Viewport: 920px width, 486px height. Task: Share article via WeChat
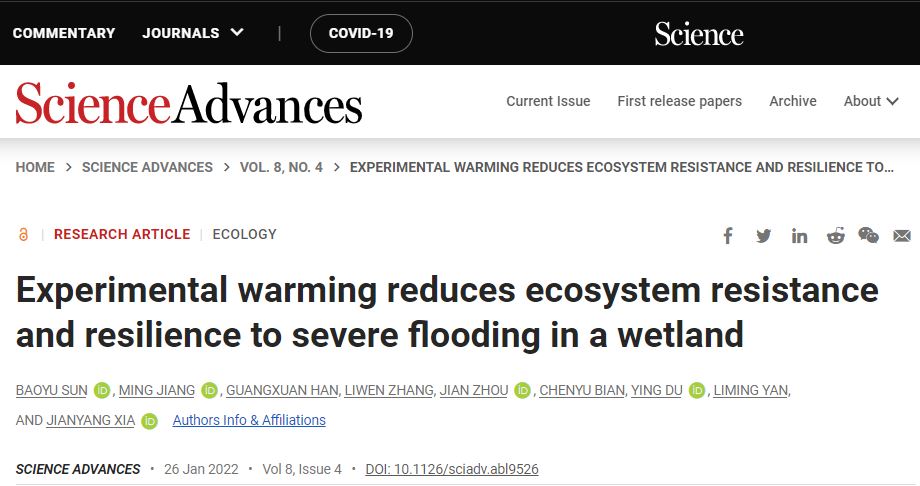click(868, 236)
